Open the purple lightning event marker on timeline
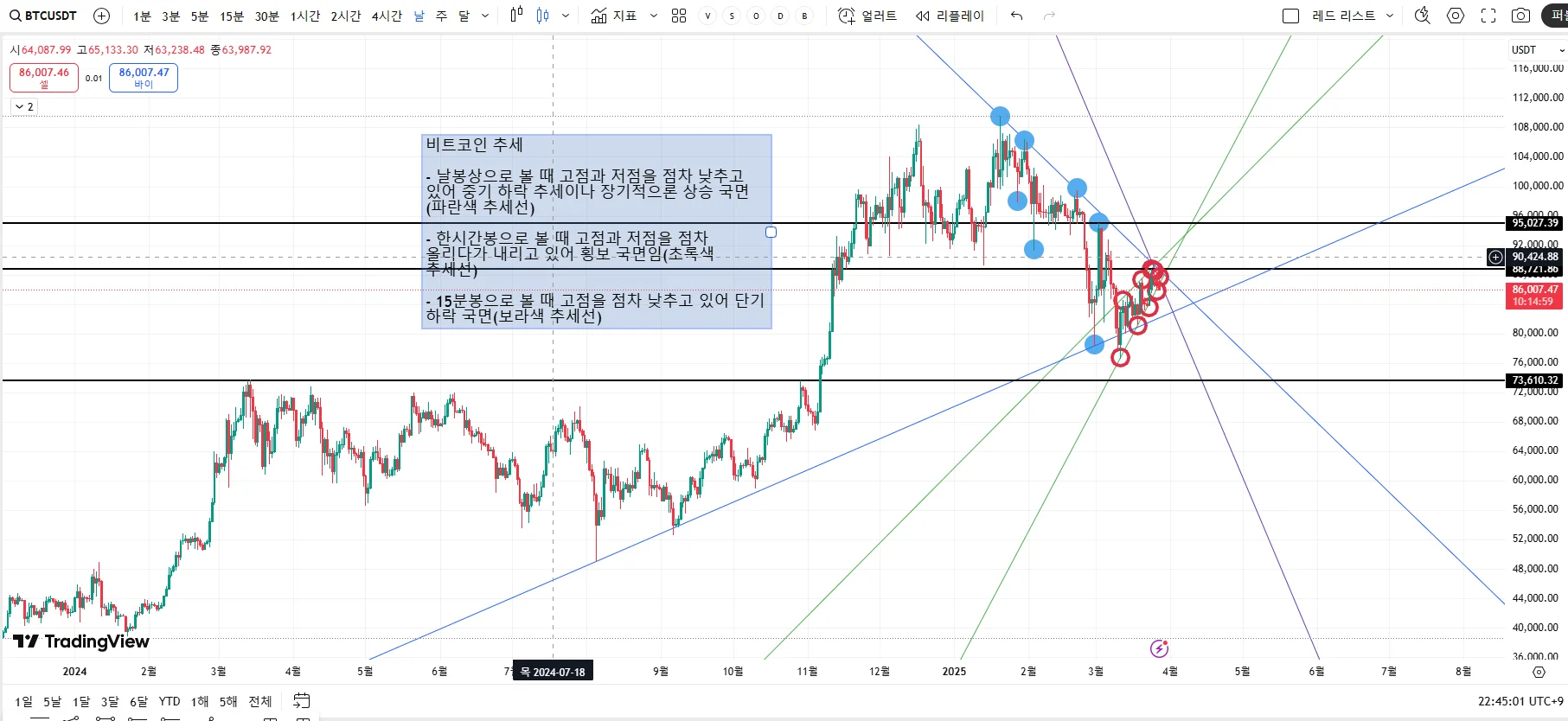The height and width of the screenshot is (721, 1568). click(1159, 648)
